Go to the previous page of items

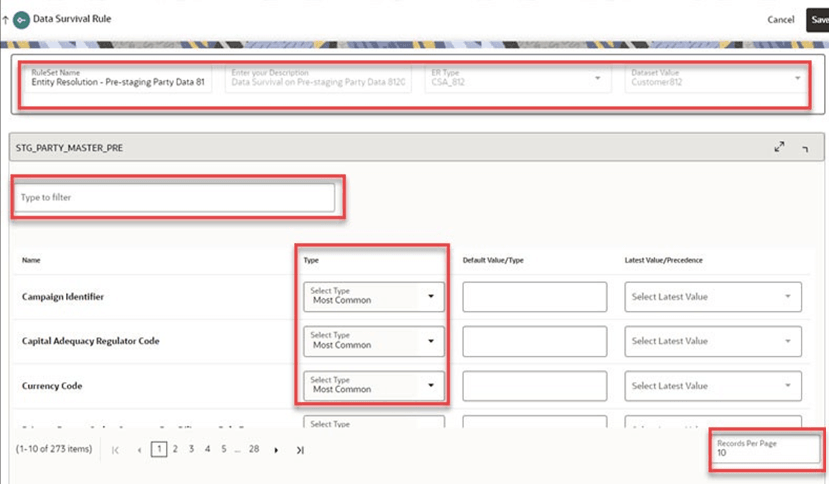point(139,450)
